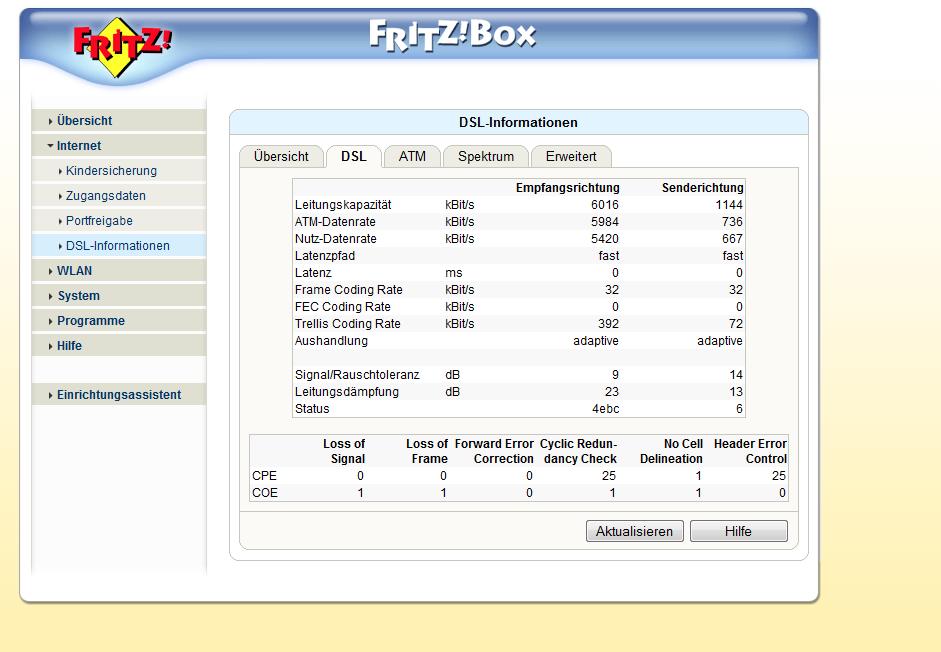
Task: Click the No Cell Delineation header
Action: 672,451
